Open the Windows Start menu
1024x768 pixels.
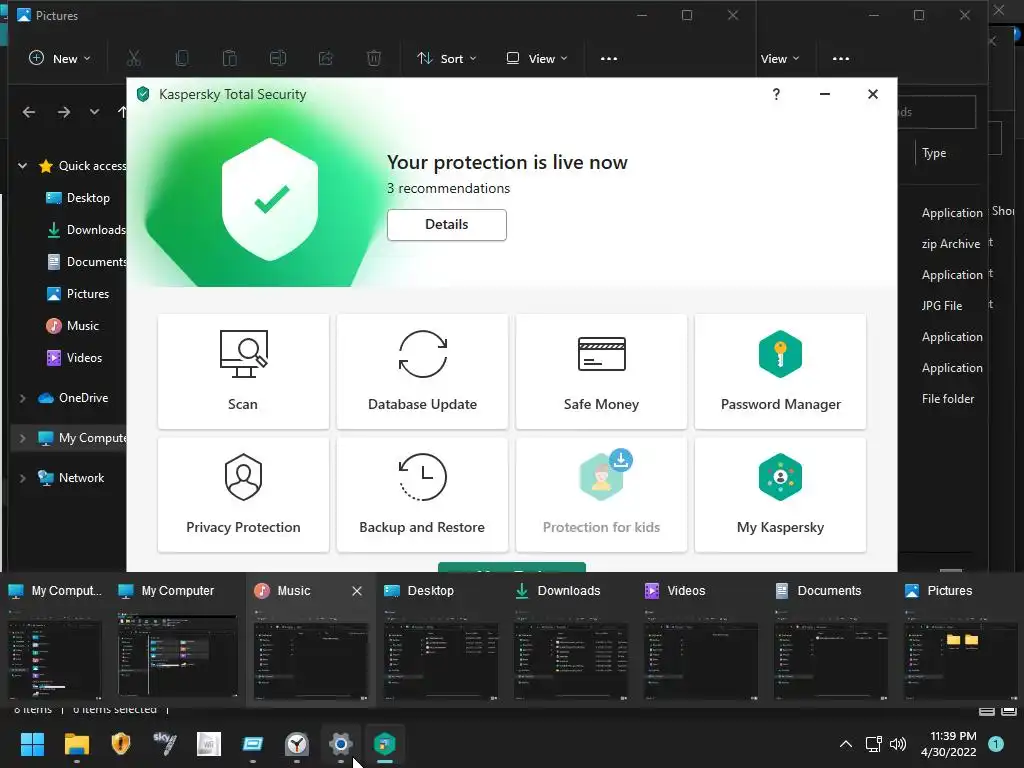tap(32, 744)
